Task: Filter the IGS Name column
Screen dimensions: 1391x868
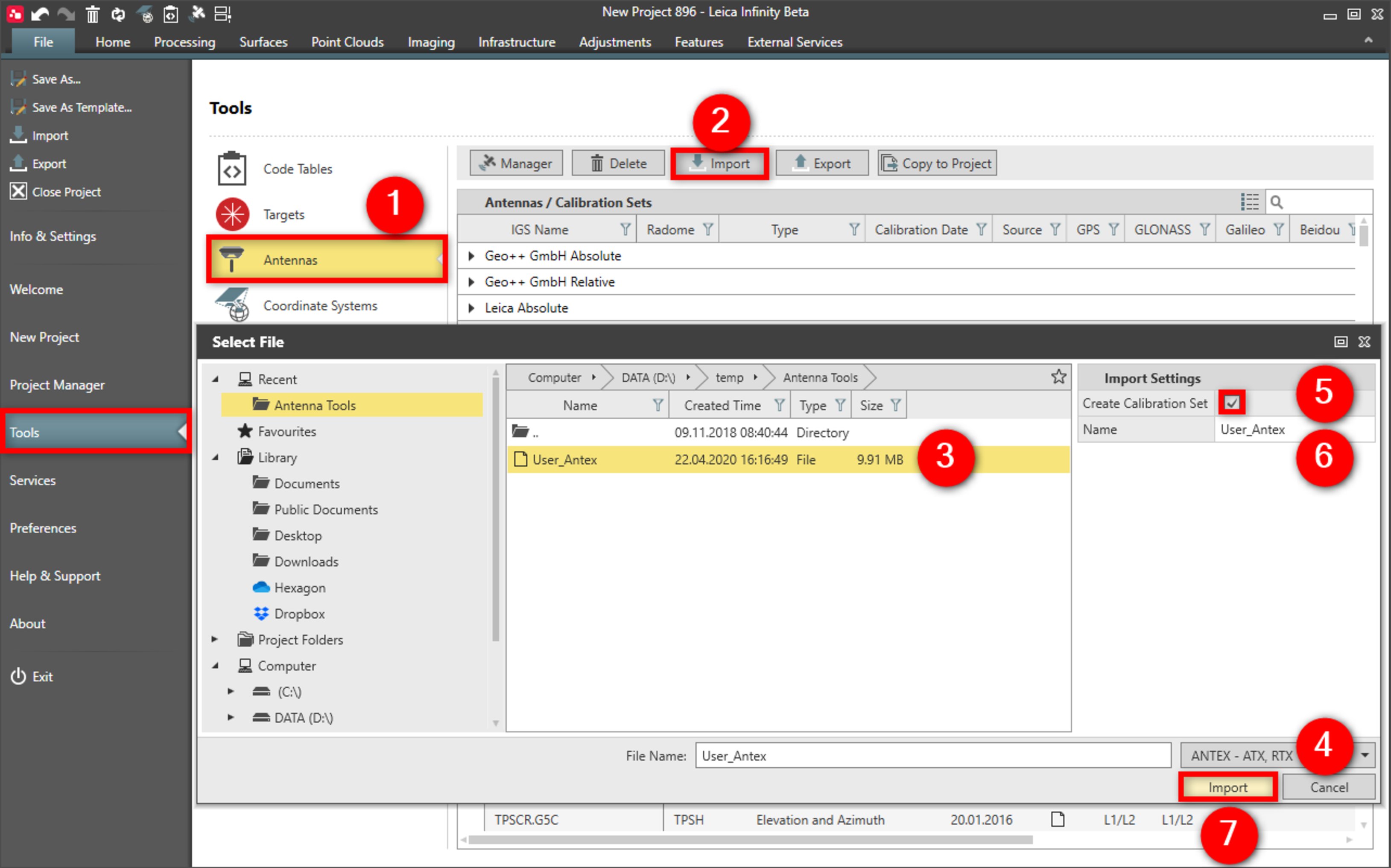Action: (x=625, y=230)
